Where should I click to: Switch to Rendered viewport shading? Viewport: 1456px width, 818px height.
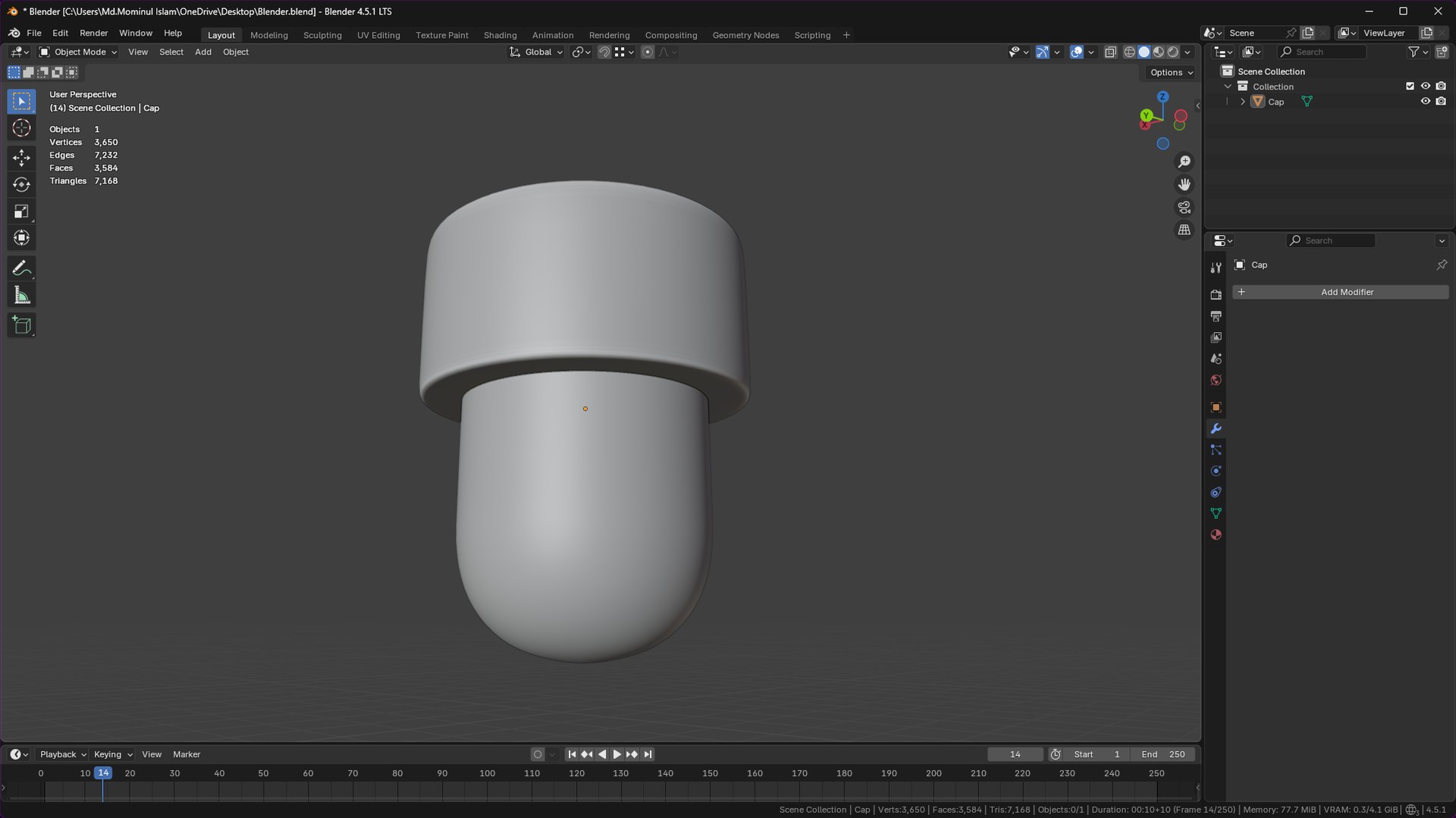1172,52
